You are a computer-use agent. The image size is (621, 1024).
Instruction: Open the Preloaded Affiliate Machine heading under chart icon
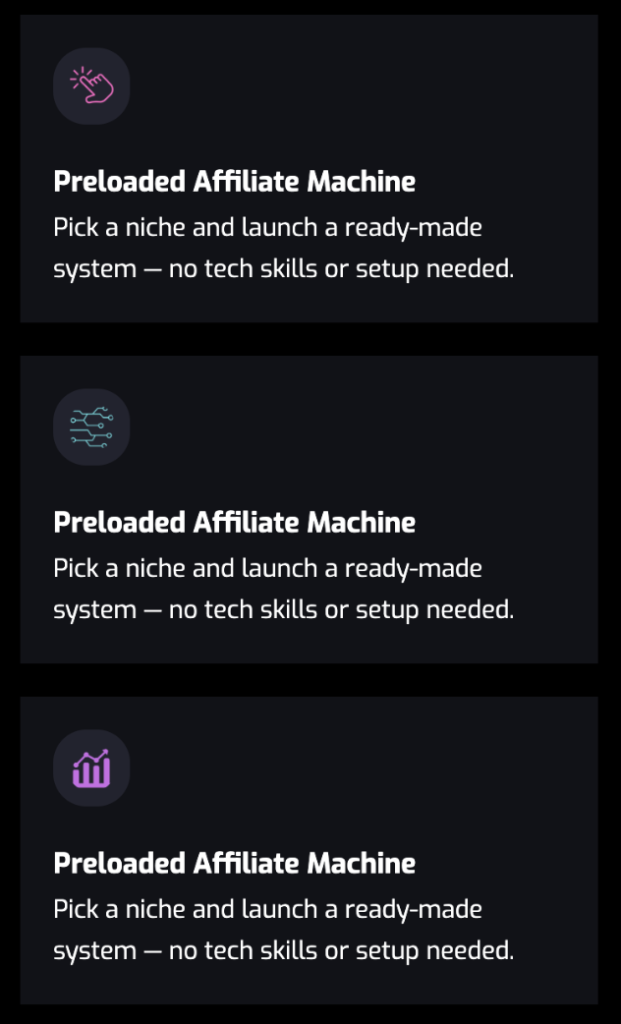pyautogui.click(x=234, y=864)
